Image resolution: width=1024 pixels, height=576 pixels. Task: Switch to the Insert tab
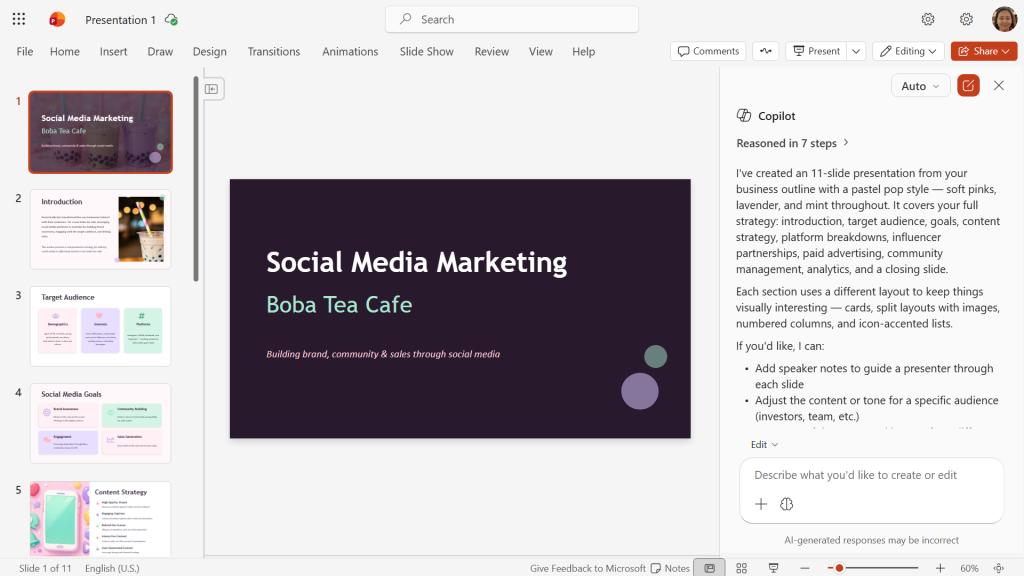point(114,51)
